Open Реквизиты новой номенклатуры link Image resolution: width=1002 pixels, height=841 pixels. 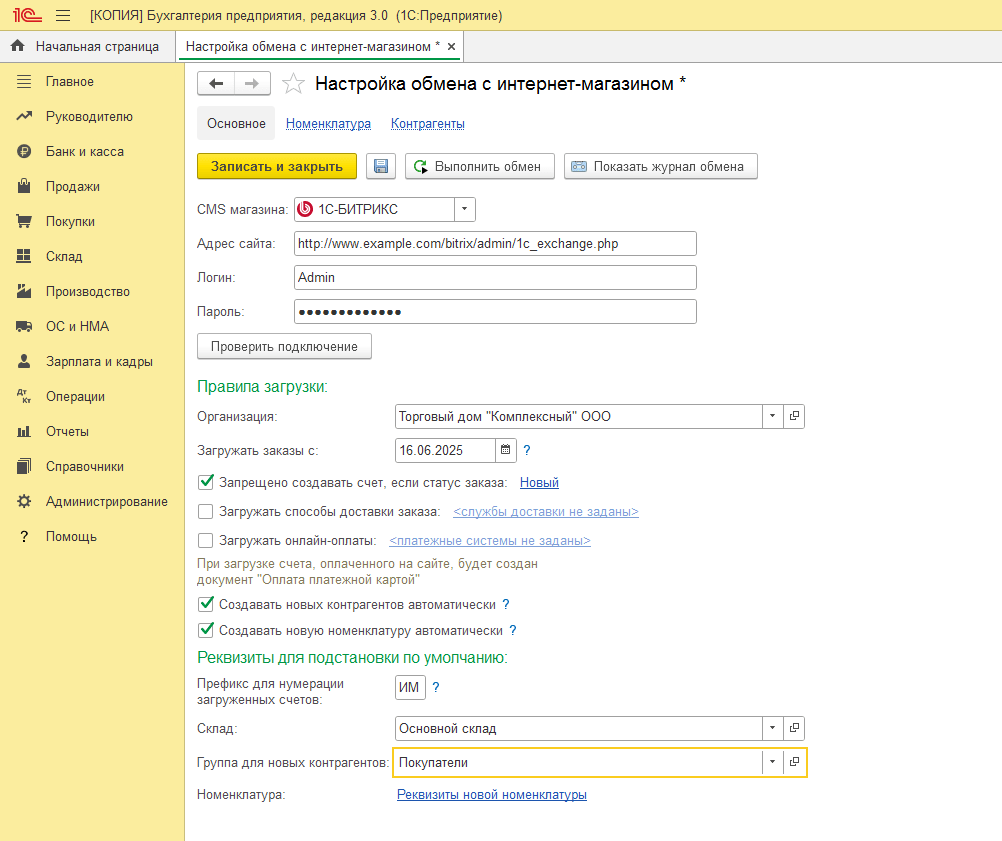pos(492,794)
